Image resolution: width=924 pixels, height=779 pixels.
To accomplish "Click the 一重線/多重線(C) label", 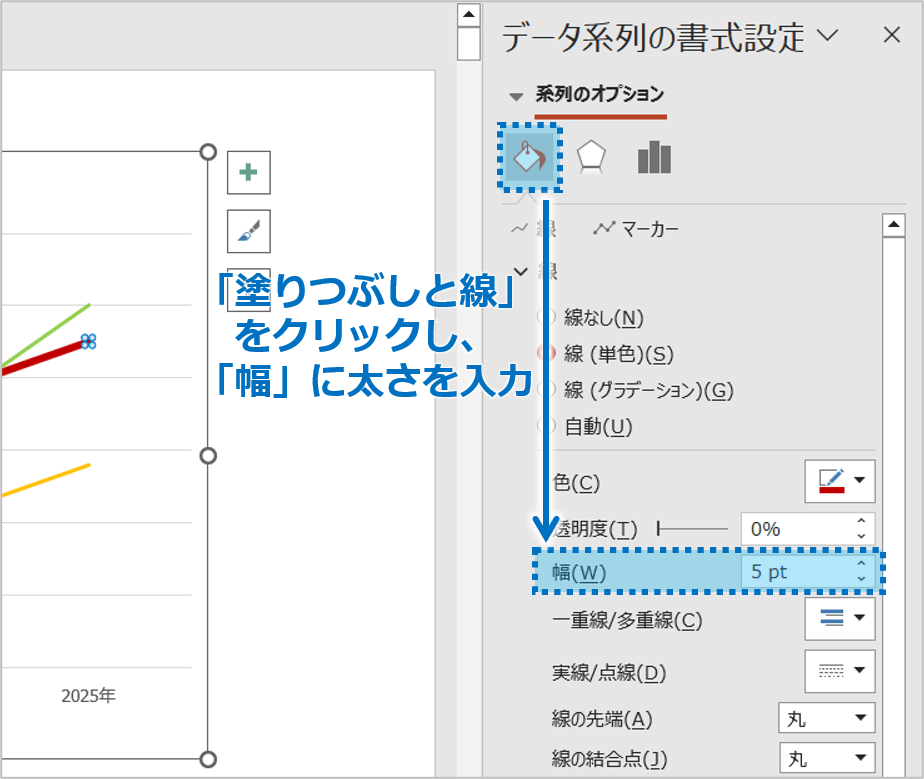I will pyautogui.click(x=627, y=620).
